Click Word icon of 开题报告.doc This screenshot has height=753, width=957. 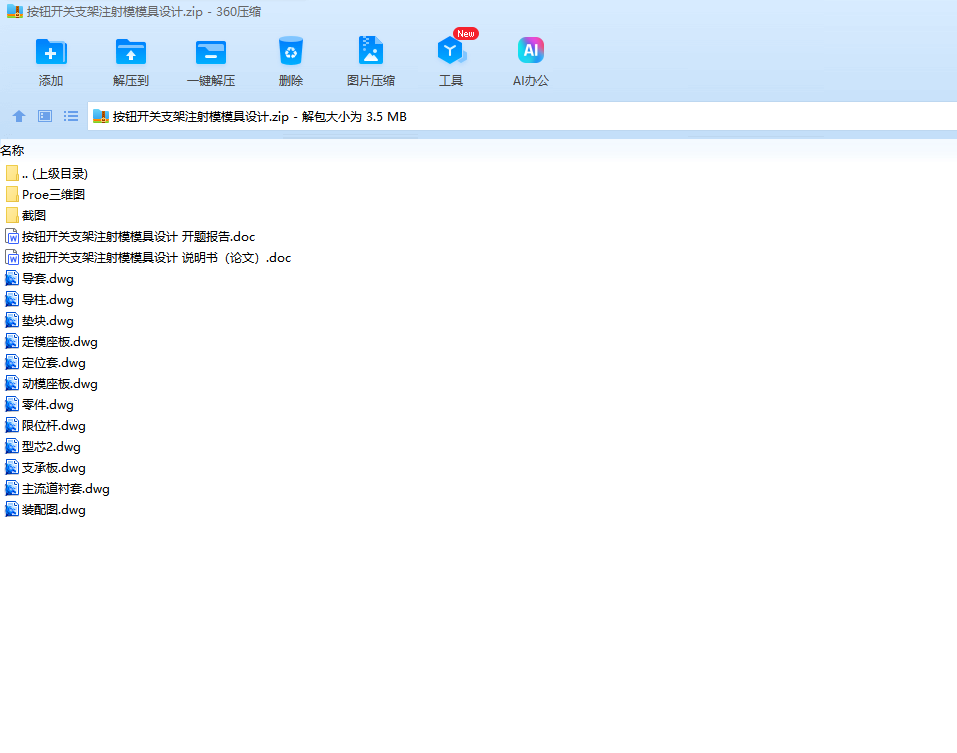(12, 237)
